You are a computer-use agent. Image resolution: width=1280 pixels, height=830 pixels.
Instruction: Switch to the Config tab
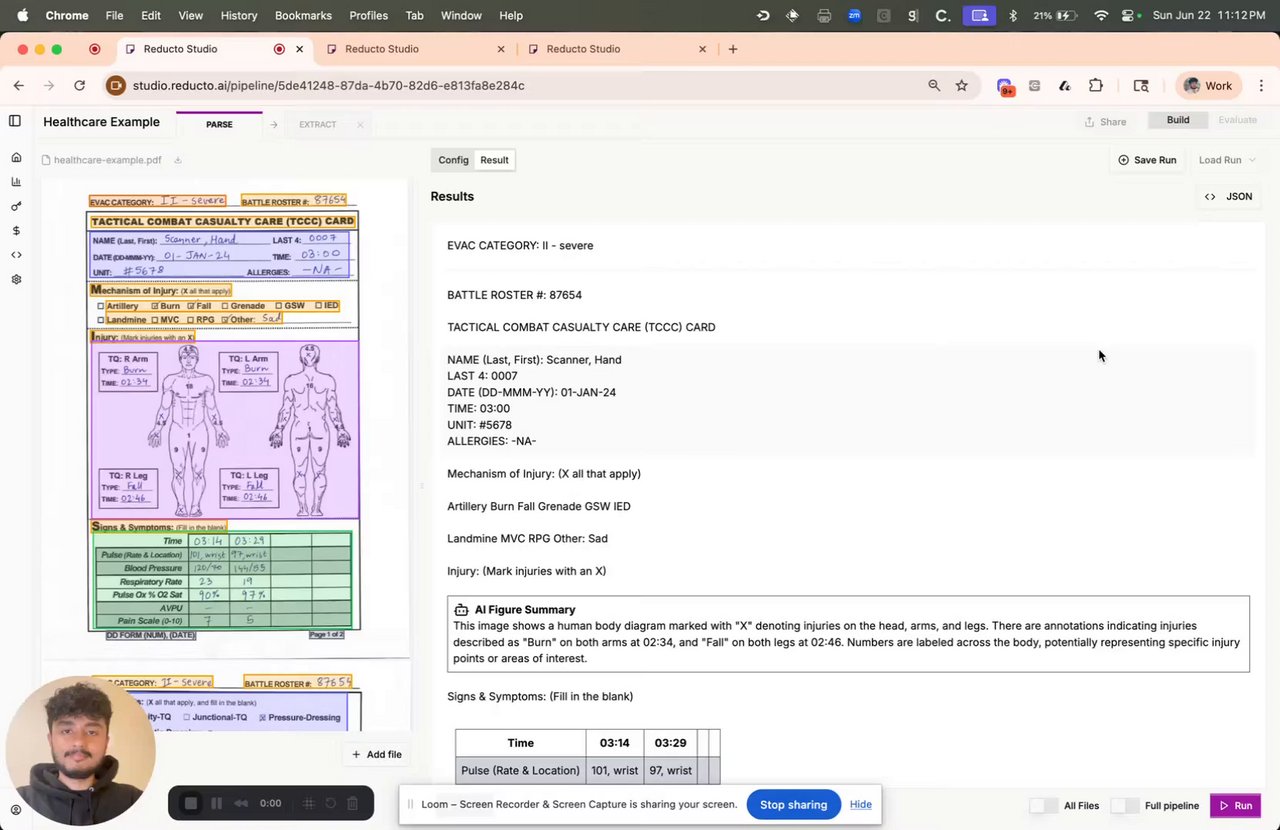(x=453, y=160)
